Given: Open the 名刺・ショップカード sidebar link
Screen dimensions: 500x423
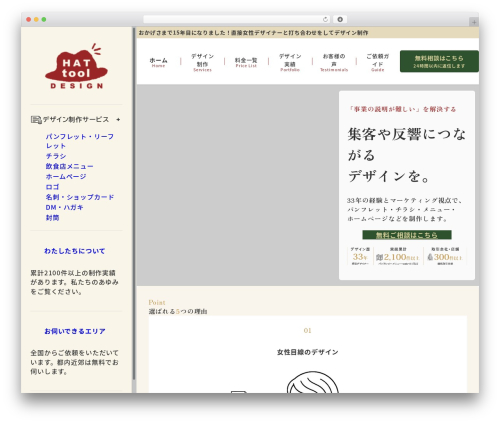Looking at the screenshot, I should (x=80, y=197).
